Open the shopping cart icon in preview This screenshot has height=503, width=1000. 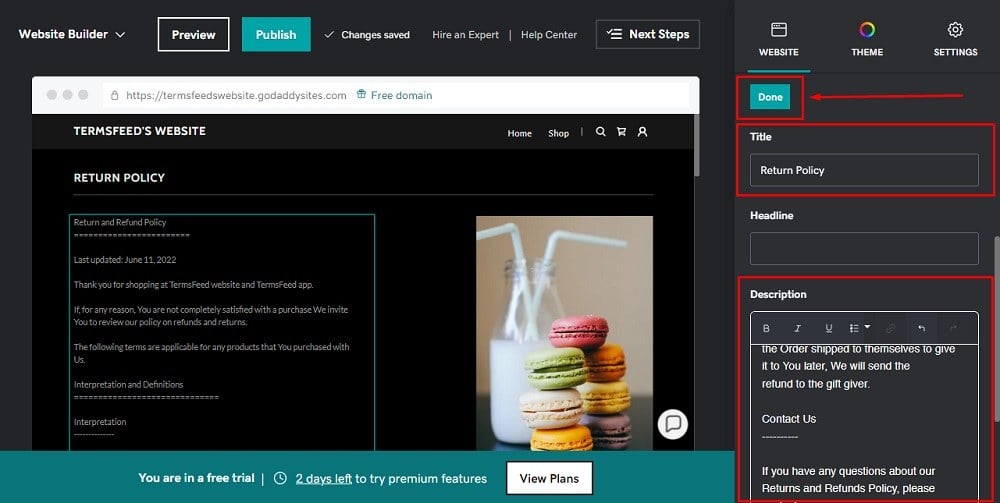coord(621,132)
